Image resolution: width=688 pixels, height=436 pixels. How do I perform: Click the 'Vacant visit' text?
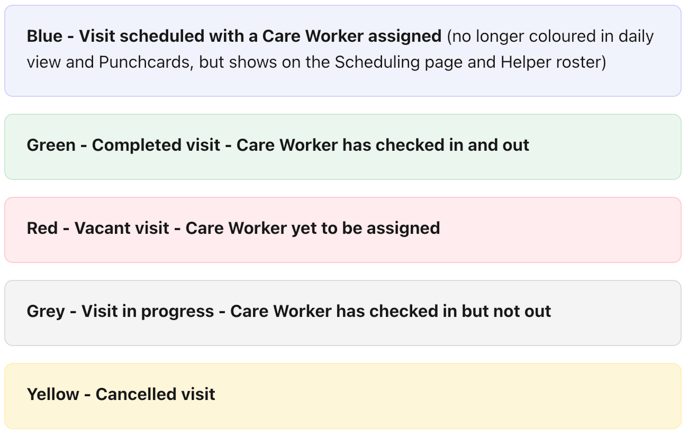pos(125,228)
